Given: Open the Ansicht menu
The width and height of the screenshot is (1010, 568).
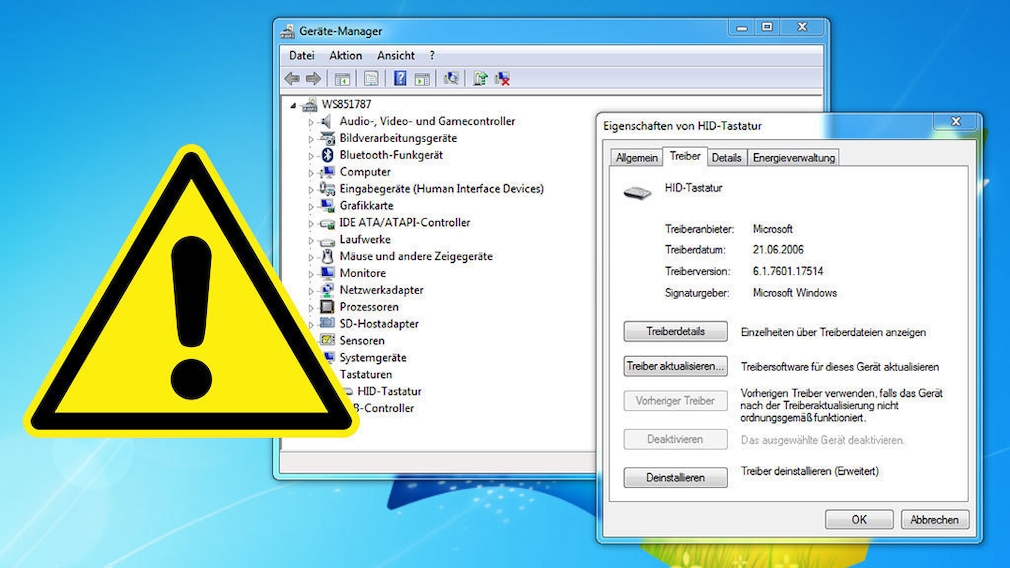Looking at the screenshot, I should (x=395, y=55).
